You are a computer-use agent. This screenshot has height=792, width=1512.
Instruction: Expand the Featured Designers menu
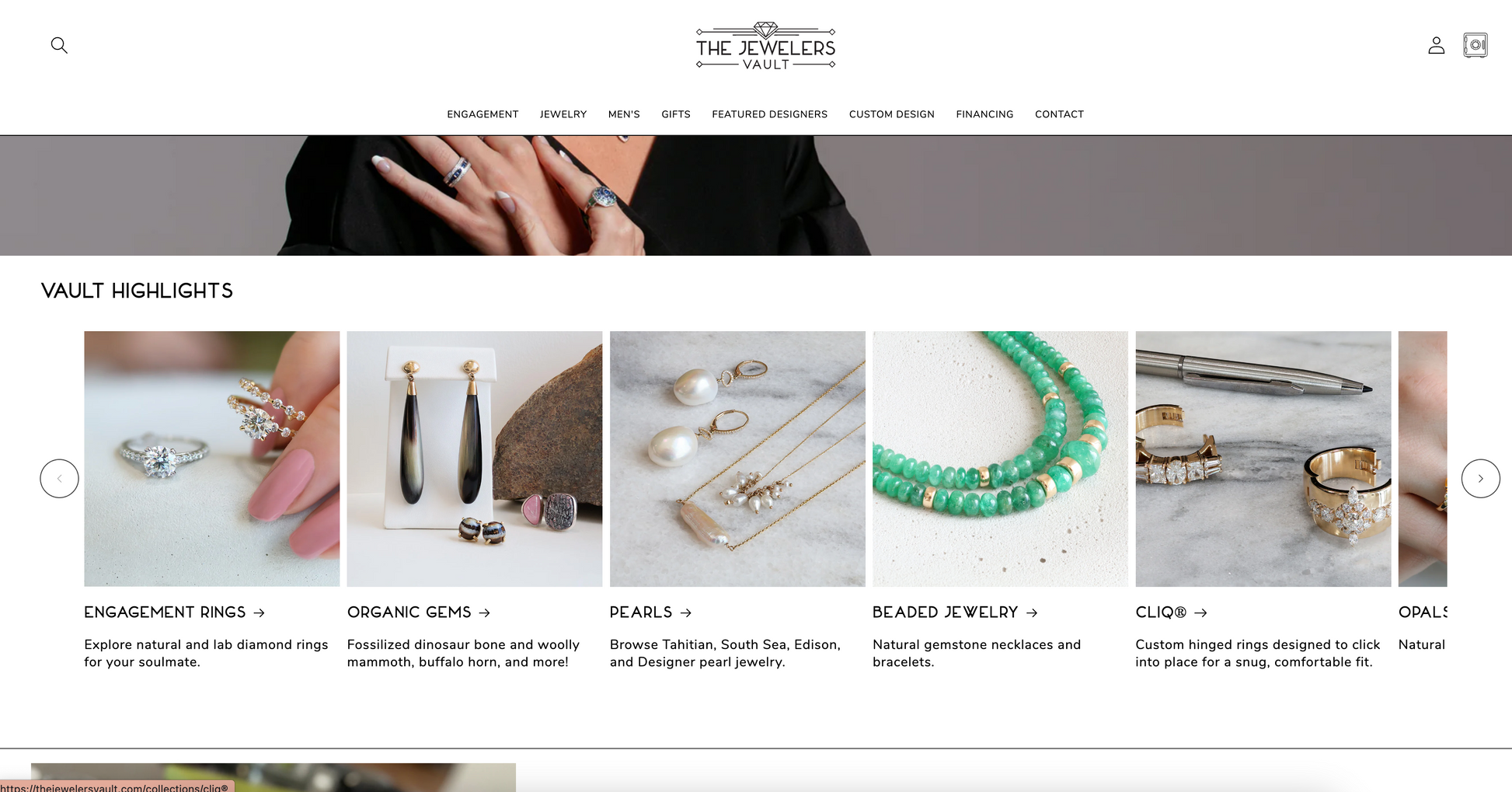click(769, 114)
